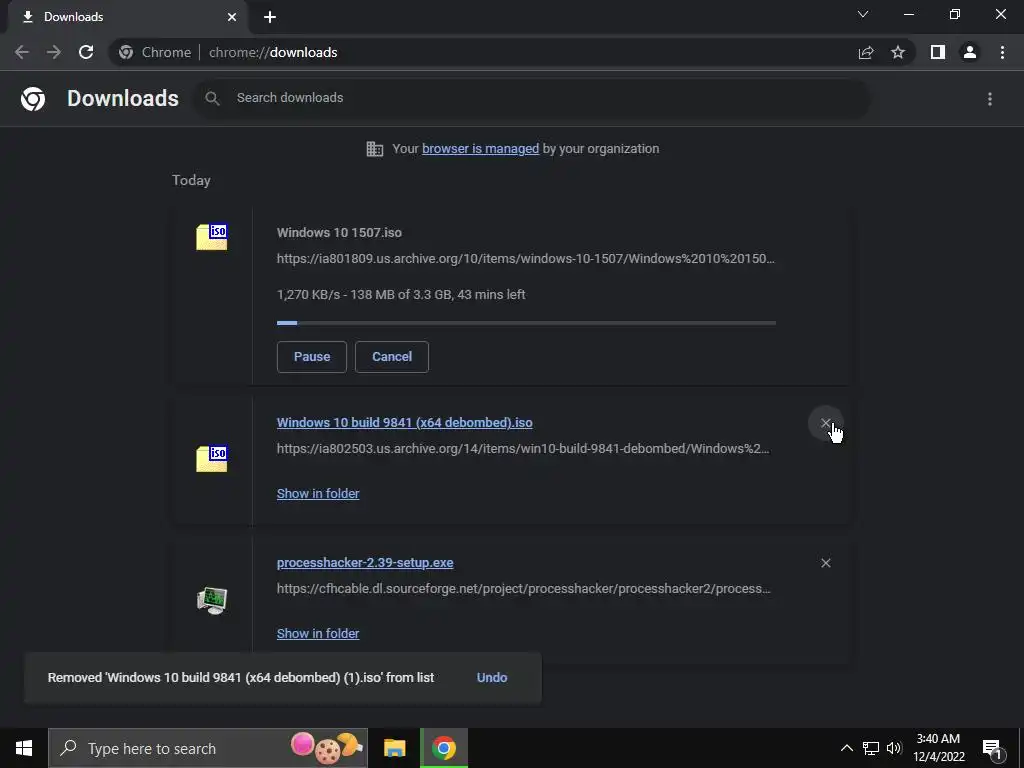Click the processhacker setup file icon
Viewport: 1024px width, 768px height.
[212, 601]
